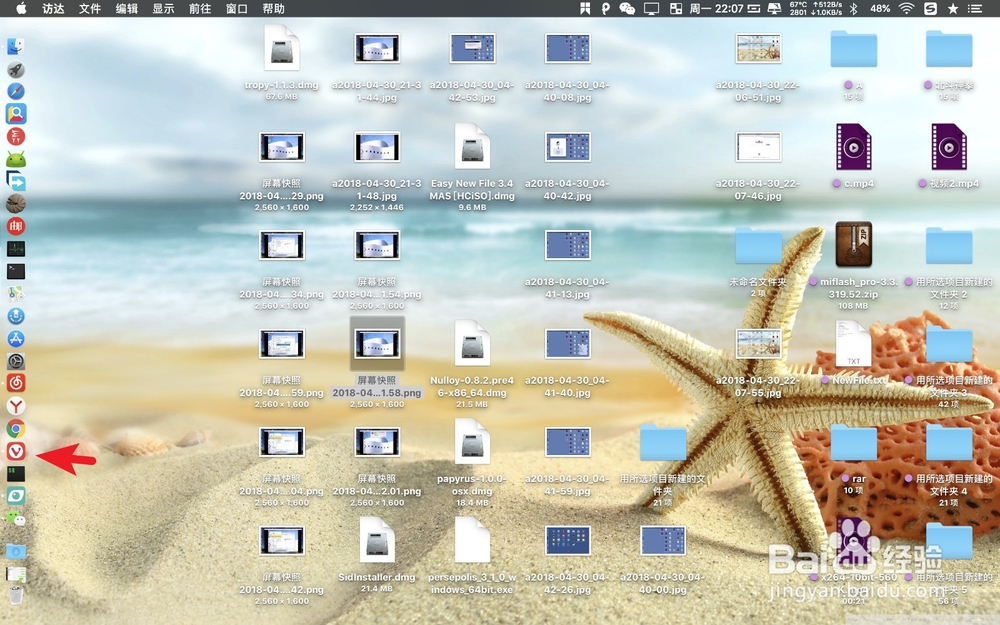Click the display monitor icon in menu bar
This screenshot has width=1000, height=625.
click(651, 8)
